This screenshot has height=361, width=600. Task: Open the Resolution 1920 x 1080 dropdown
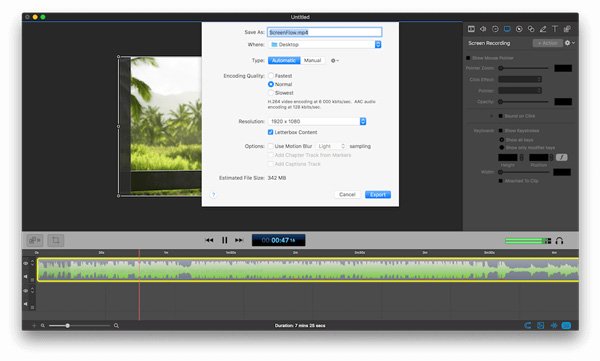(317, 121)
